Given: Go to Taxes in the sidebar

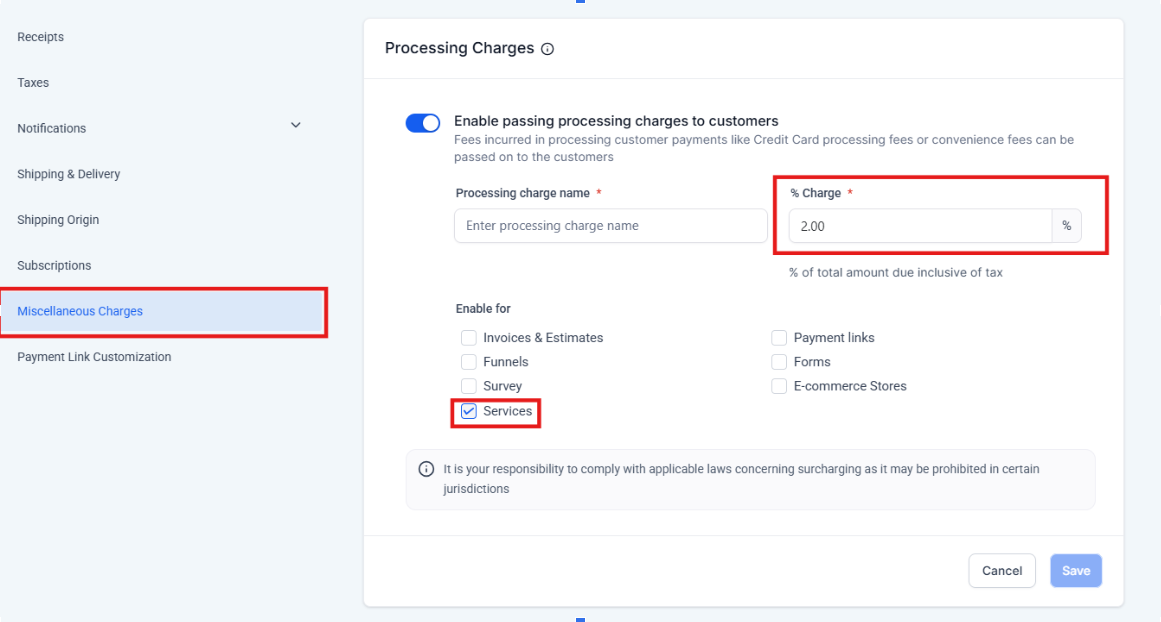Looking at the screenshot, I should (x=33, y=83).
